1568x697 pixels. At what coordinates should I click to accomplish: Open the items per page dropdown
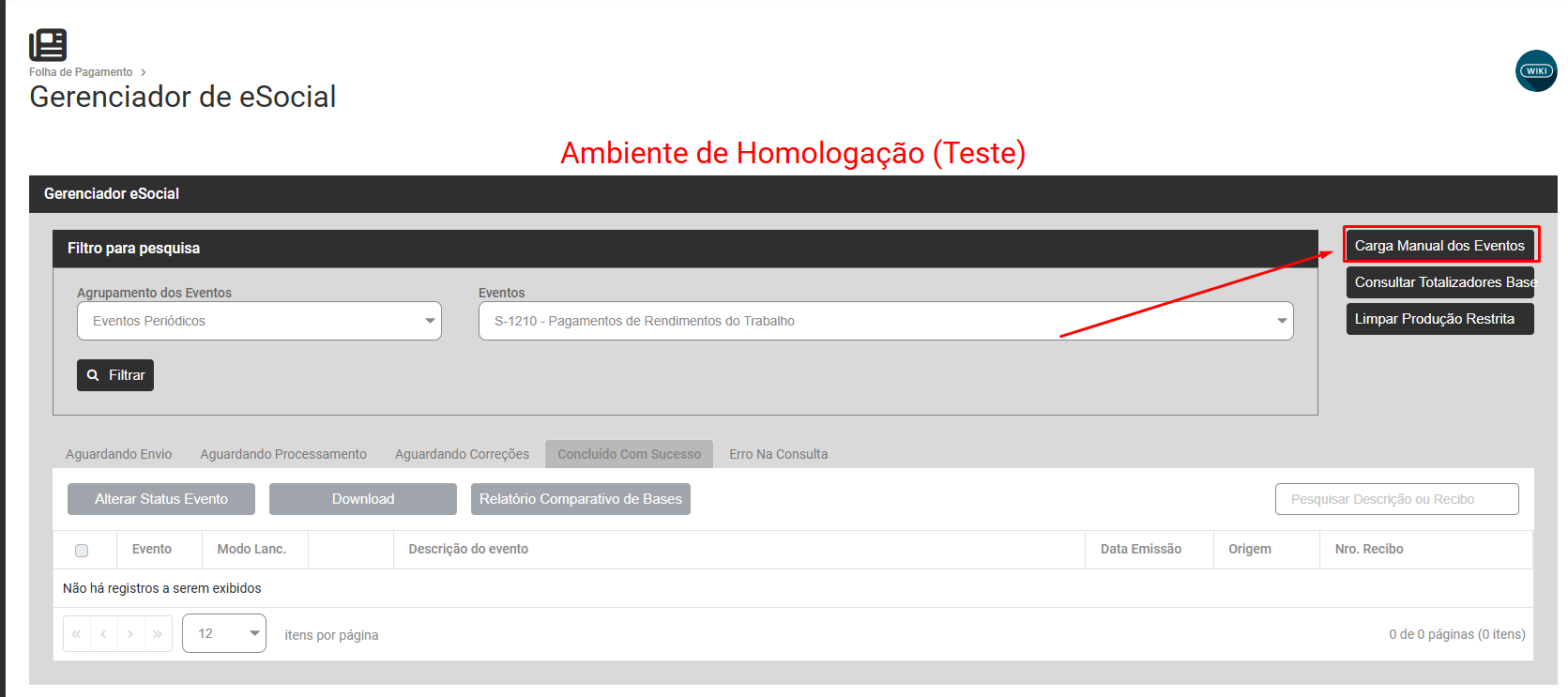tap(224, 634)
